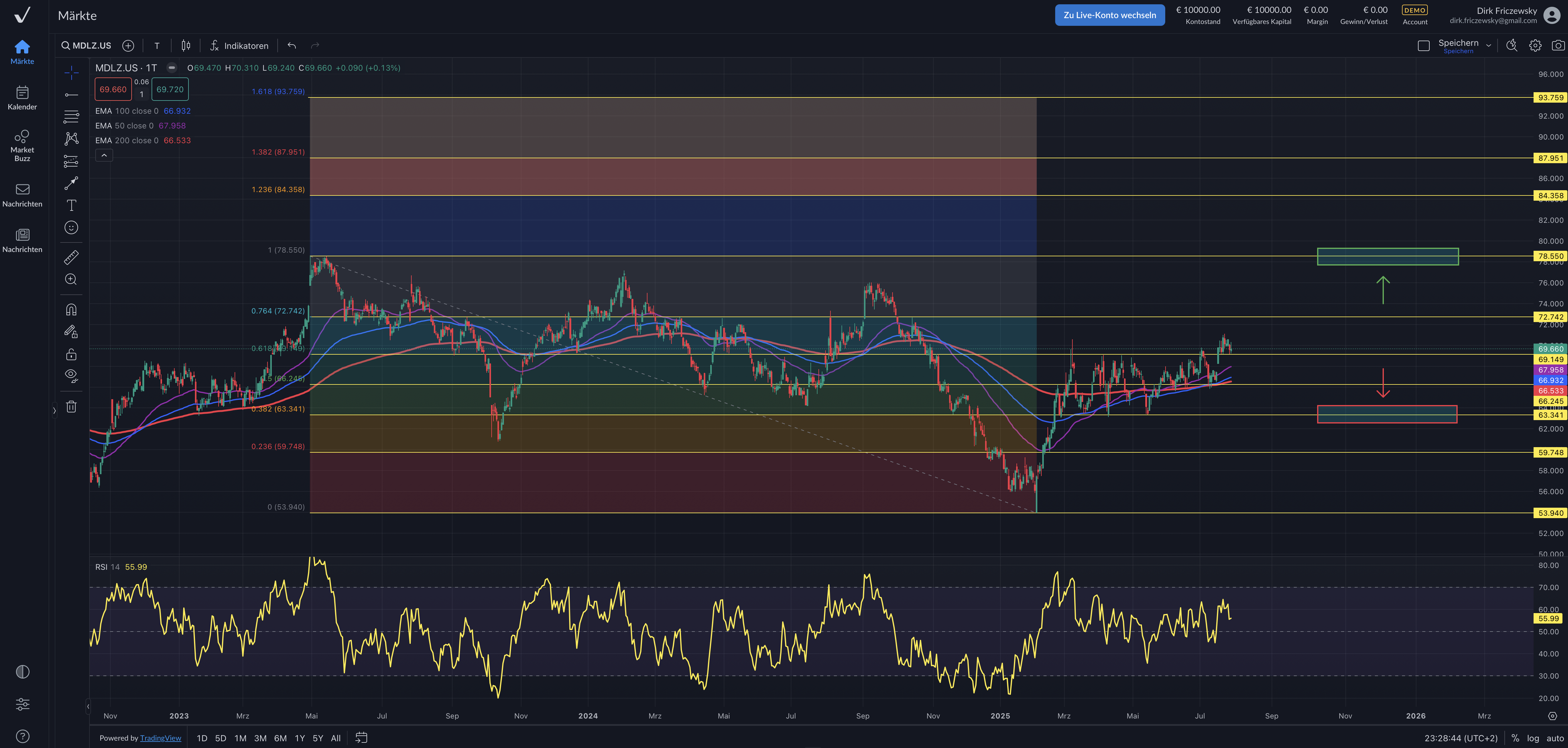Toggle hide all drawings eye icon
This screenshot has width=1568, height=748.
point(71,376)
